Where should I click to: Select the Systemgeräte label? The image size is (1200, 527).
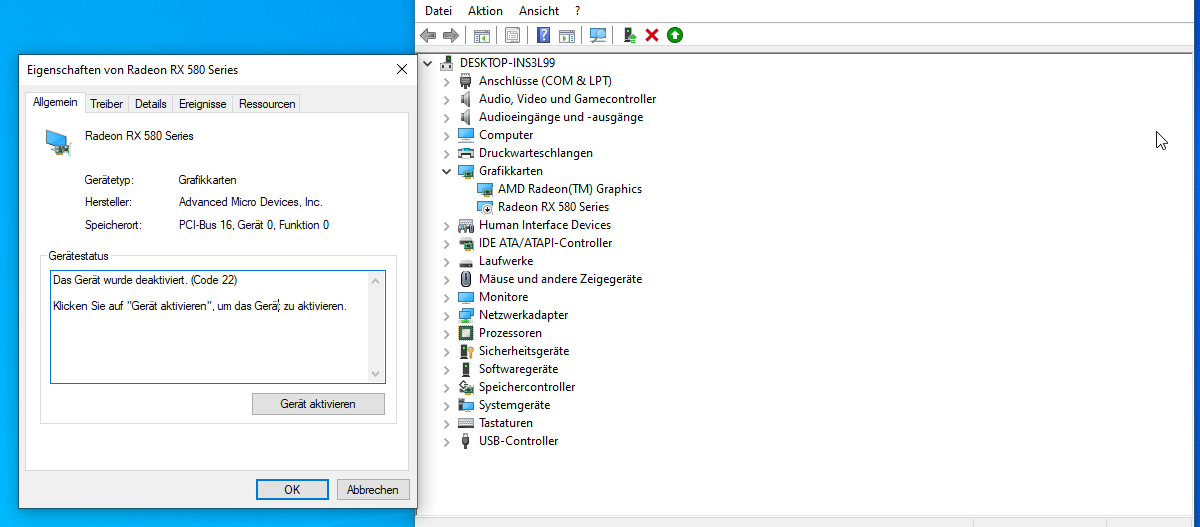[514, 405]
